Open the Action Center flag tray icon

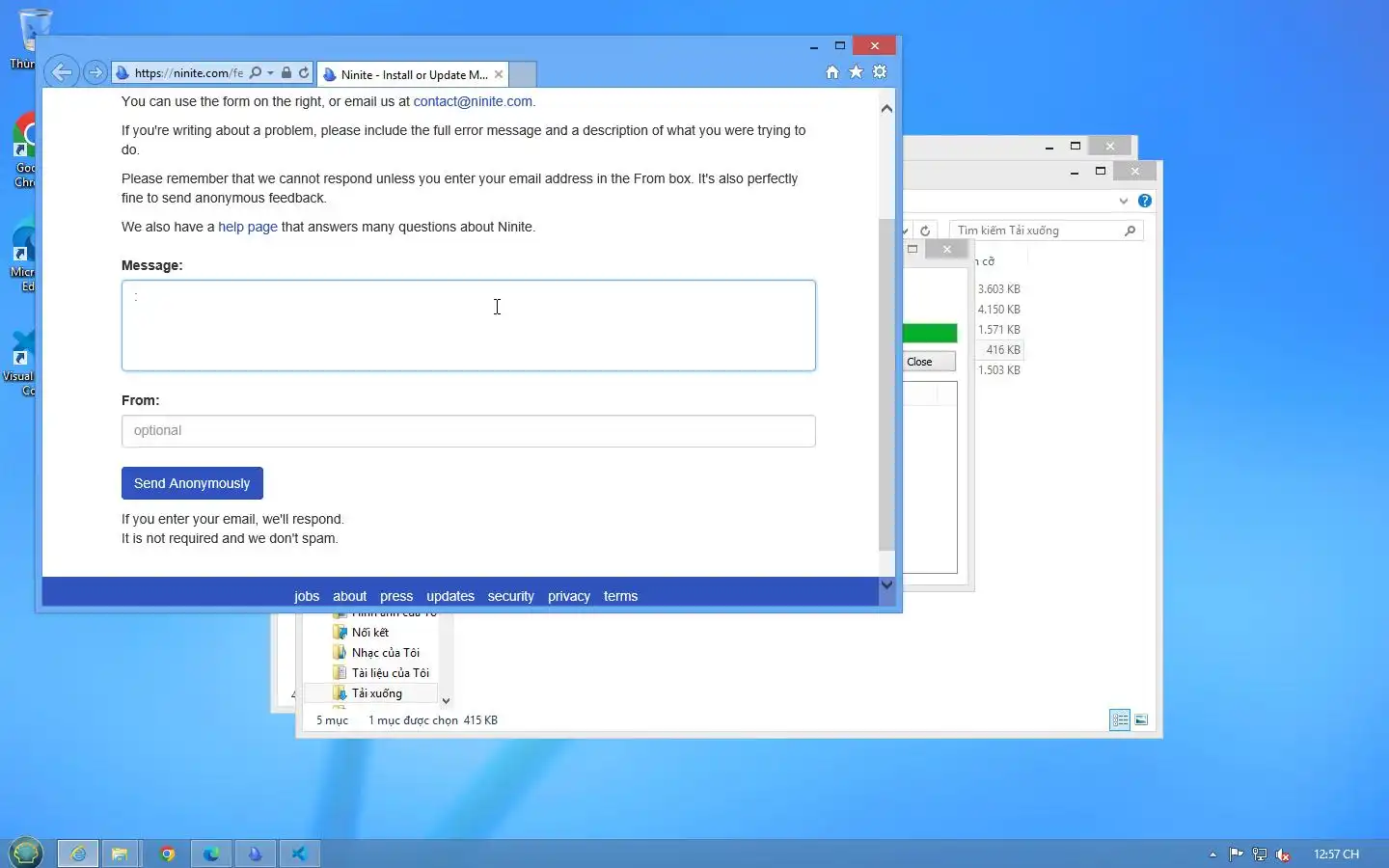point(1236,854)
